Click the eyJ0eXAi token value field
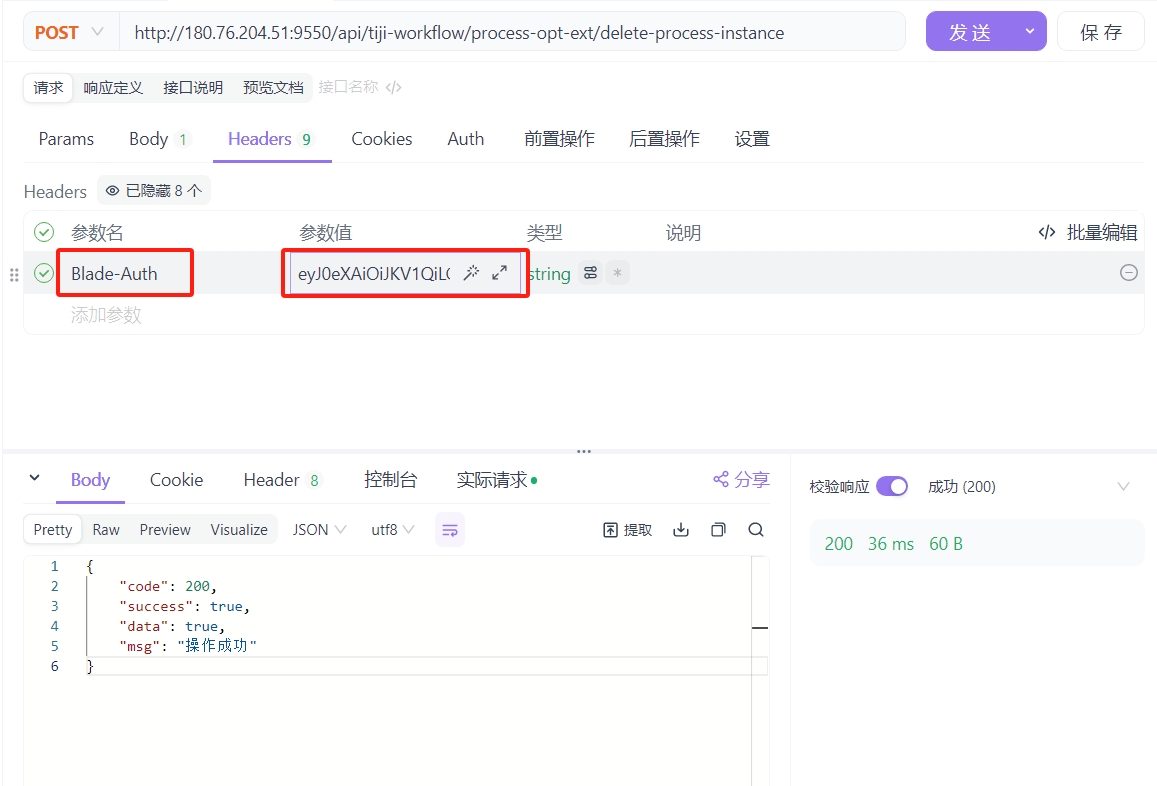 [373, 274]
